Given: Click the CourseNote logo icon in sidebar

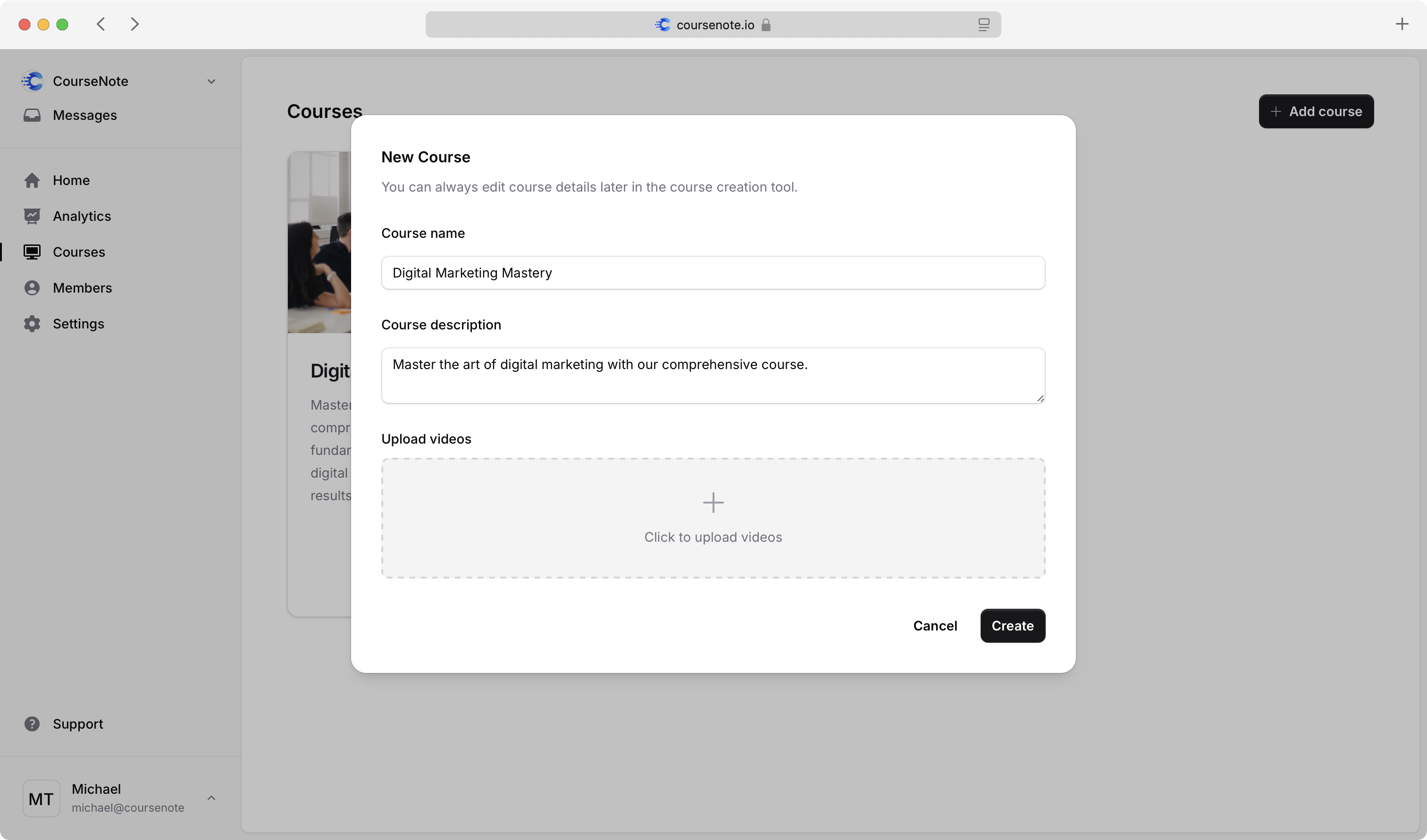Looking at the screenshot, I should (32, 81).
